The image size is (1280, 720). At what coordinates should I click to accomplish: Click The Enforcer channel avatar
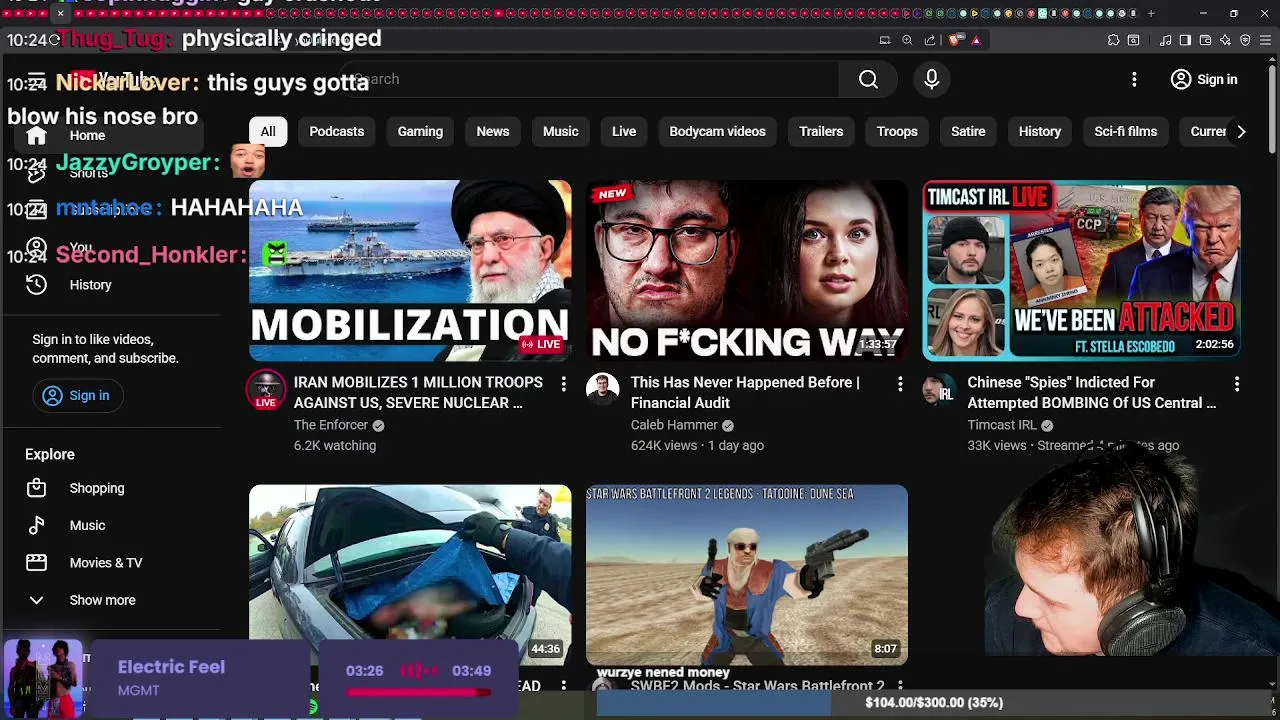(x=266, y=390)
